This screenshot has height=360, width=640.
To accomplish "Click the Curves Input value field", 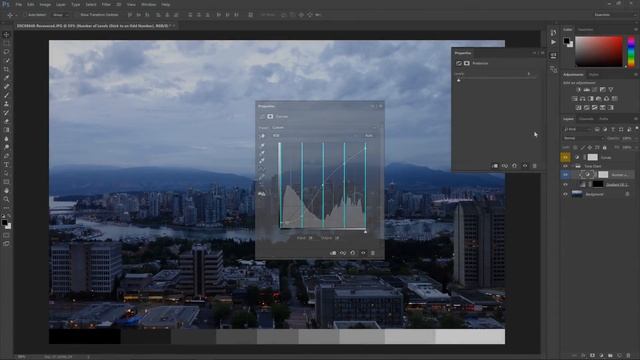I will [x=311, y=238].
